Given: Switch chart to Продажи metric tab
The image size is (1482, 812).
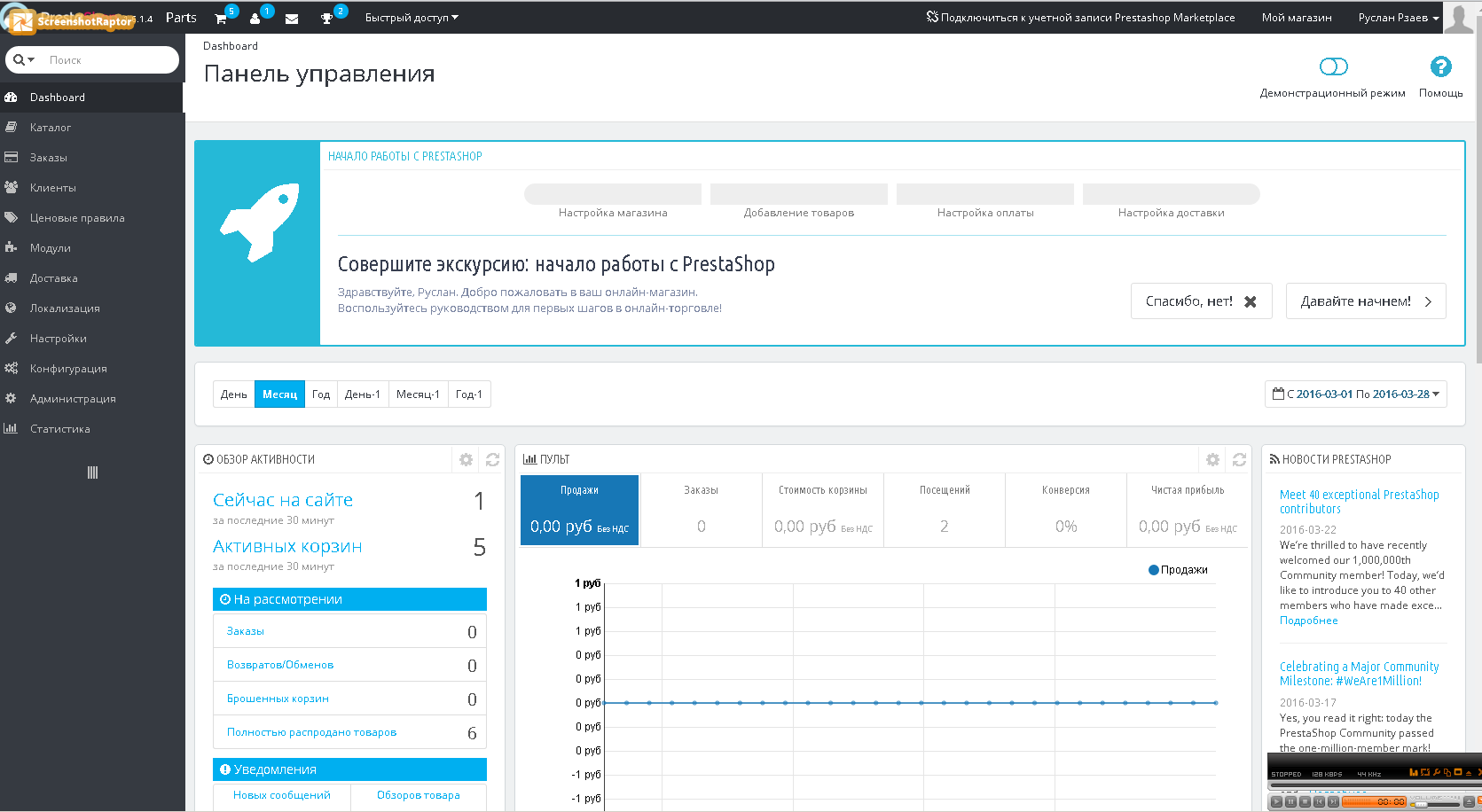Looking at the screenshot, I should (579, 510).
